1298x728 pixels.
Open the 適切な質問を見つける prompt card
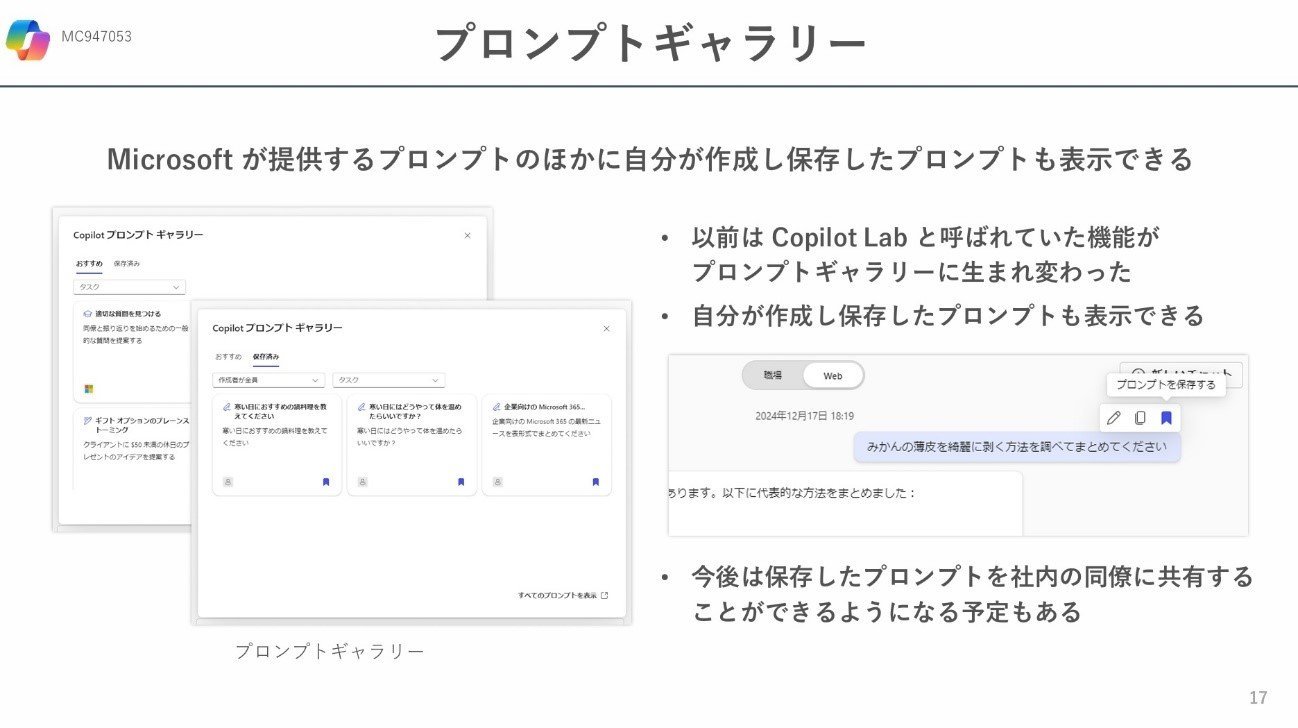tap(131, 350)
